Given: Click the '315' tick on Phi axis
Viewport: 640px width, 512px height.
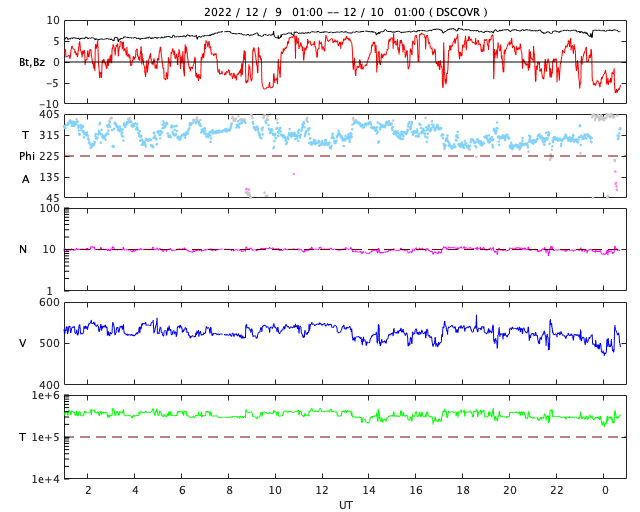Looking at the screenshot, I should tap(49, 135).
